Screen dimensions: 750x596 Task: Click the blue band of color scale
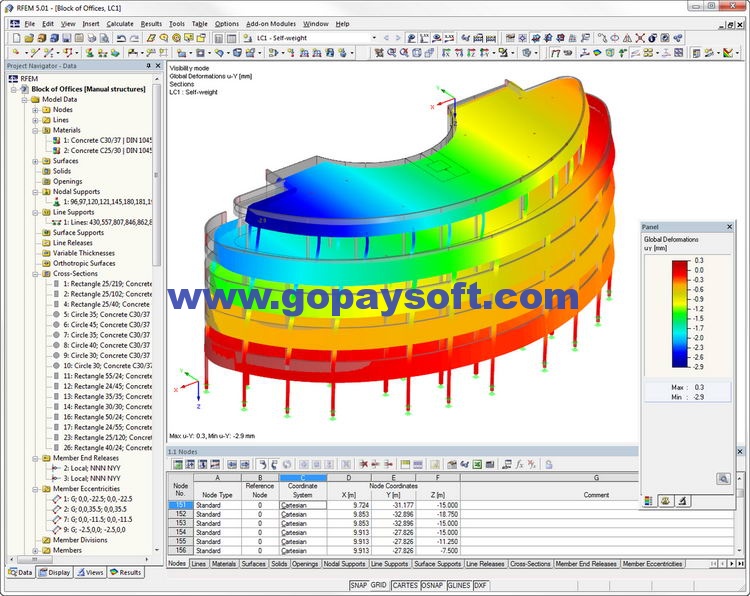680,356
